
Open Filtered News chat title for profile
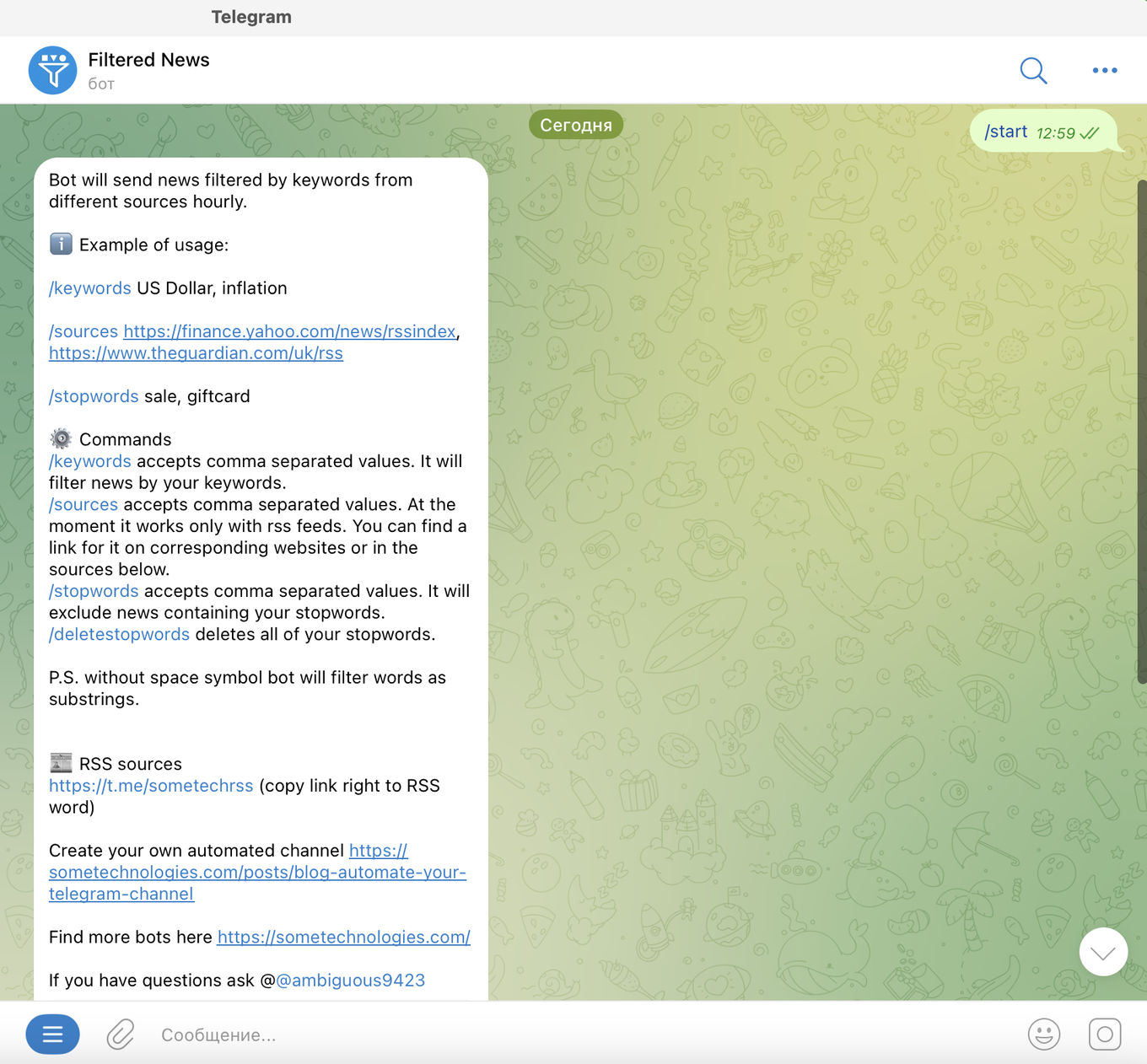pos(148,60)
